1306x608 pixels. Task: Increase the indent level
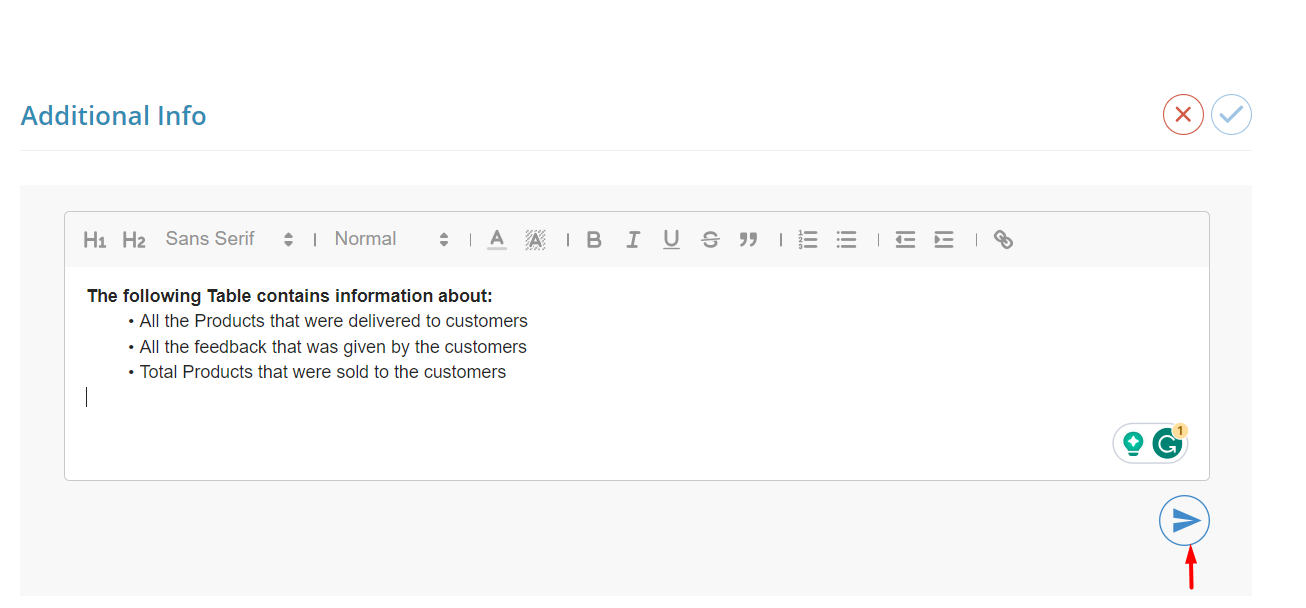pyautogui.click(x=944, y=240)
